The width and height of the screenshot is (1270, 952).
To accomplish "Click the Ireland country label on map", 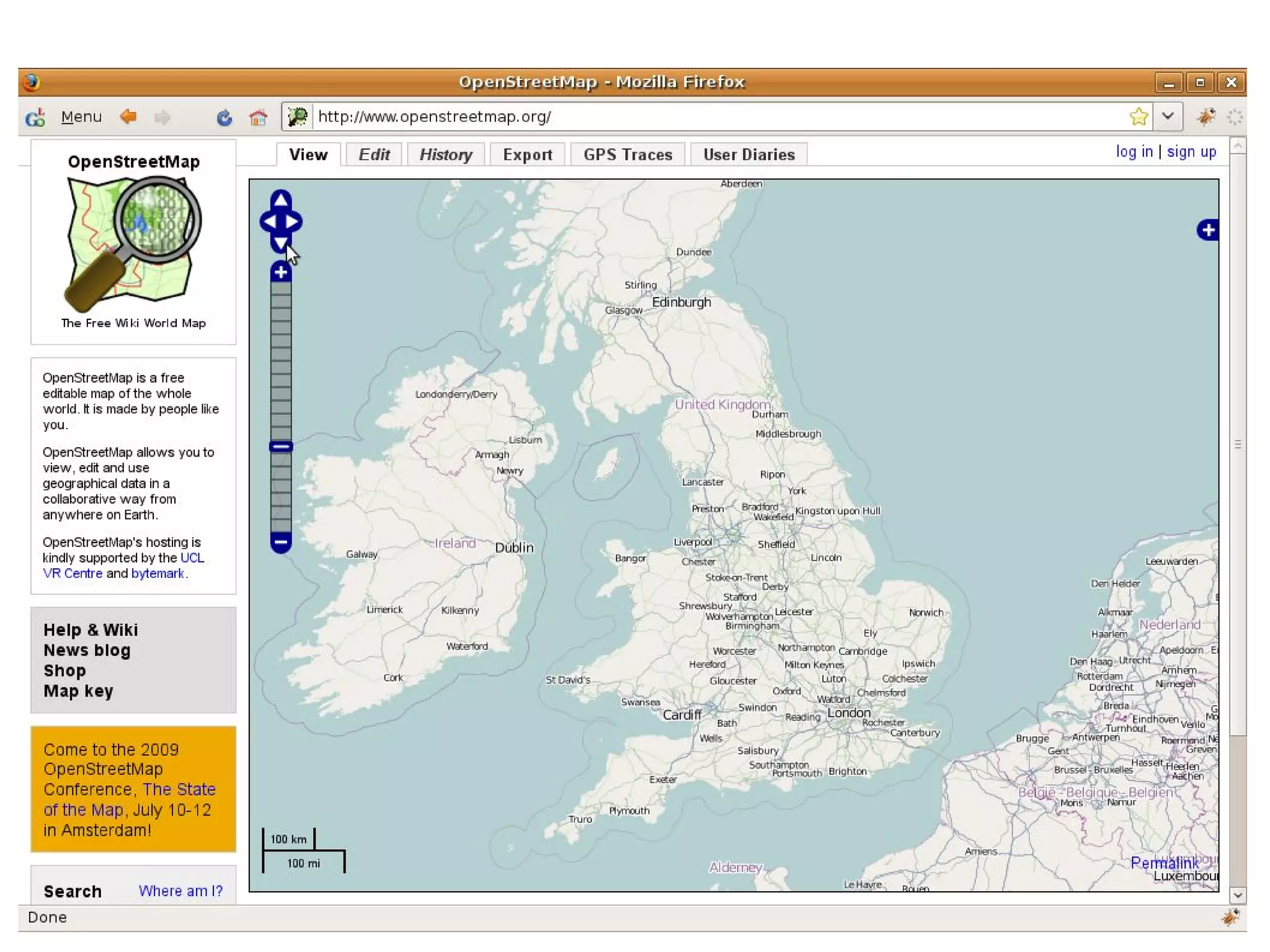I will pos(455,544).
